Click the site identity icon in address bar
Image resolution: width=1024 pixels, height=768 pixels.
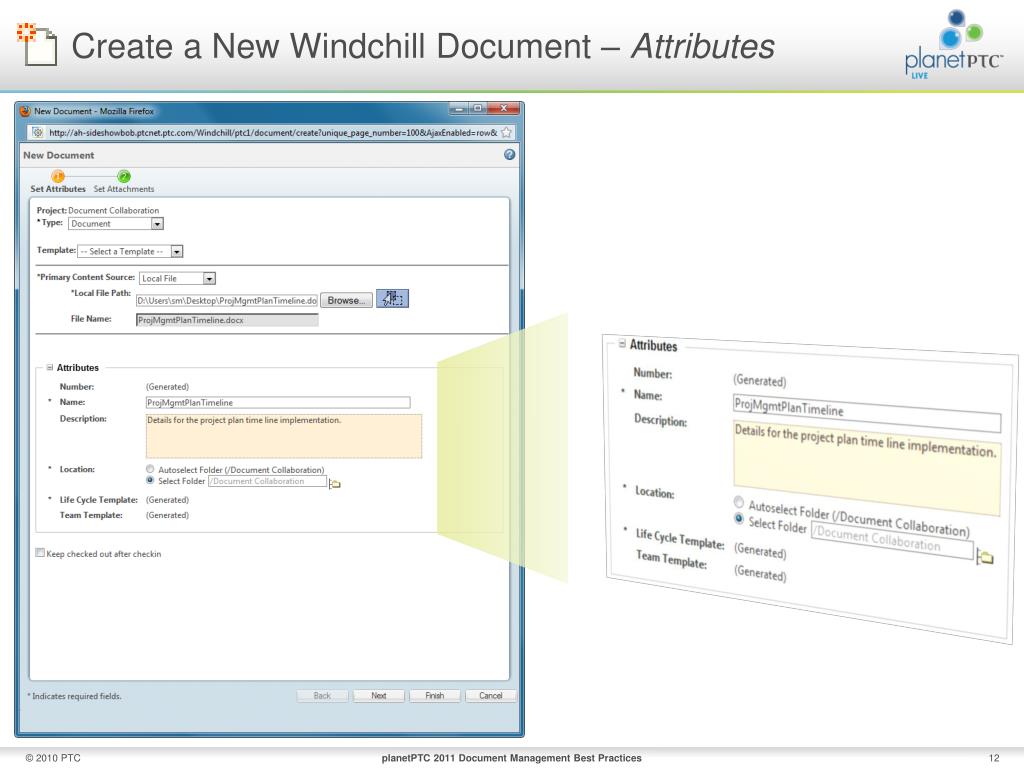38,133
